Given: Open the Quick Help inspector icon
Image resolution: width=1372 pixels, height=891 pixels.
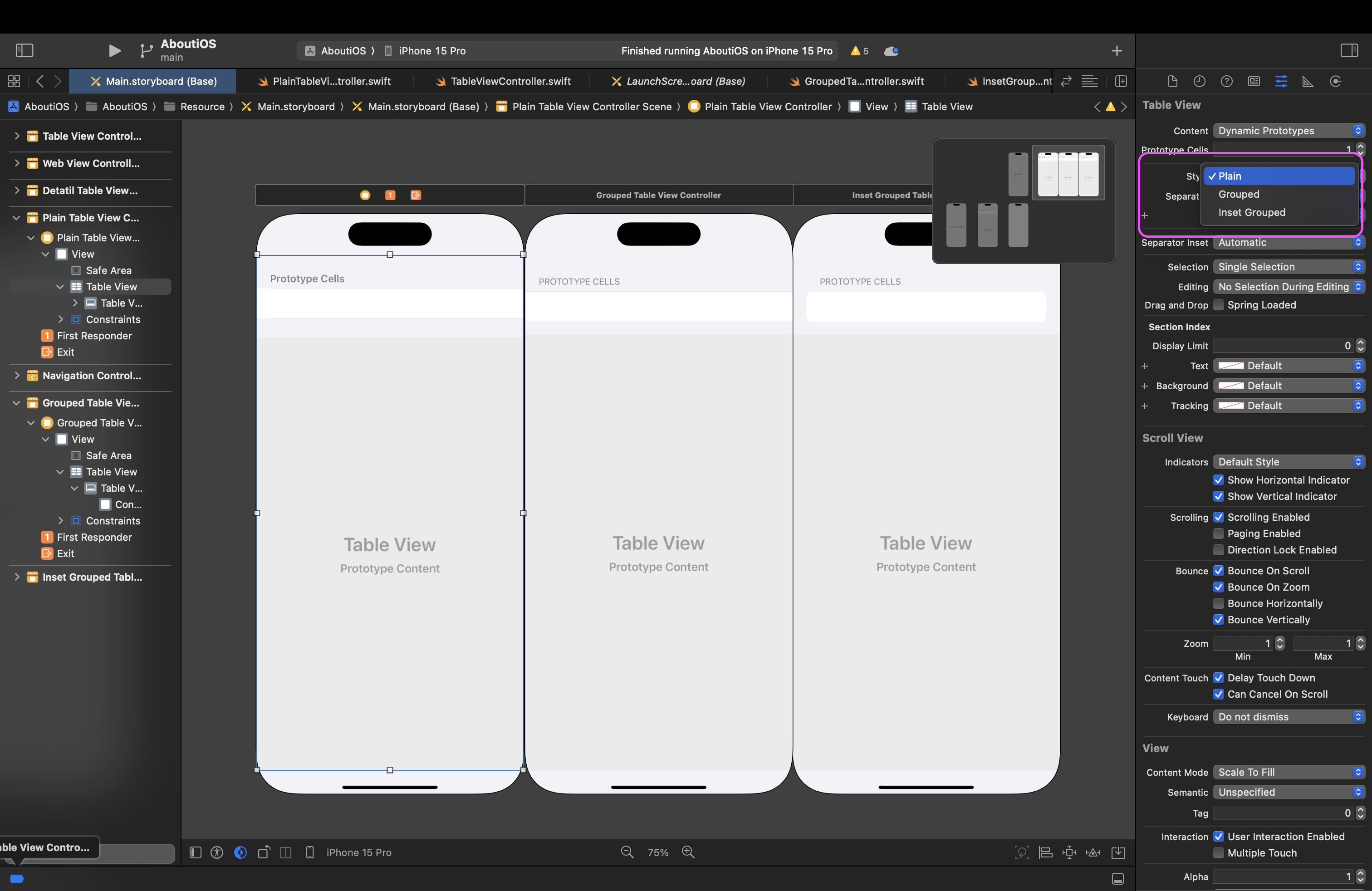Looking at the screenshot, I should tap(1227, 81).
